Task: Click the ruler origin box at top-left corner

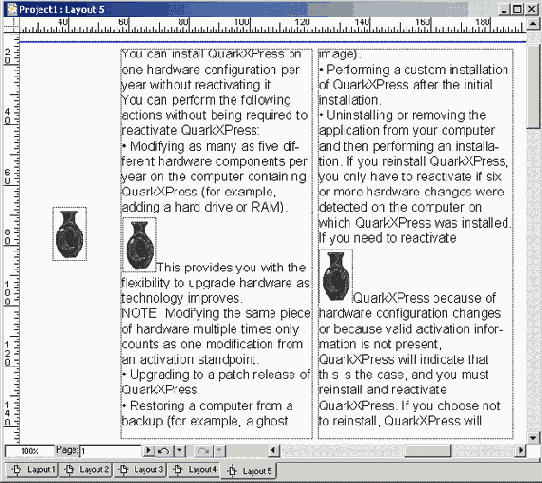Action: (x=12, y=24)
